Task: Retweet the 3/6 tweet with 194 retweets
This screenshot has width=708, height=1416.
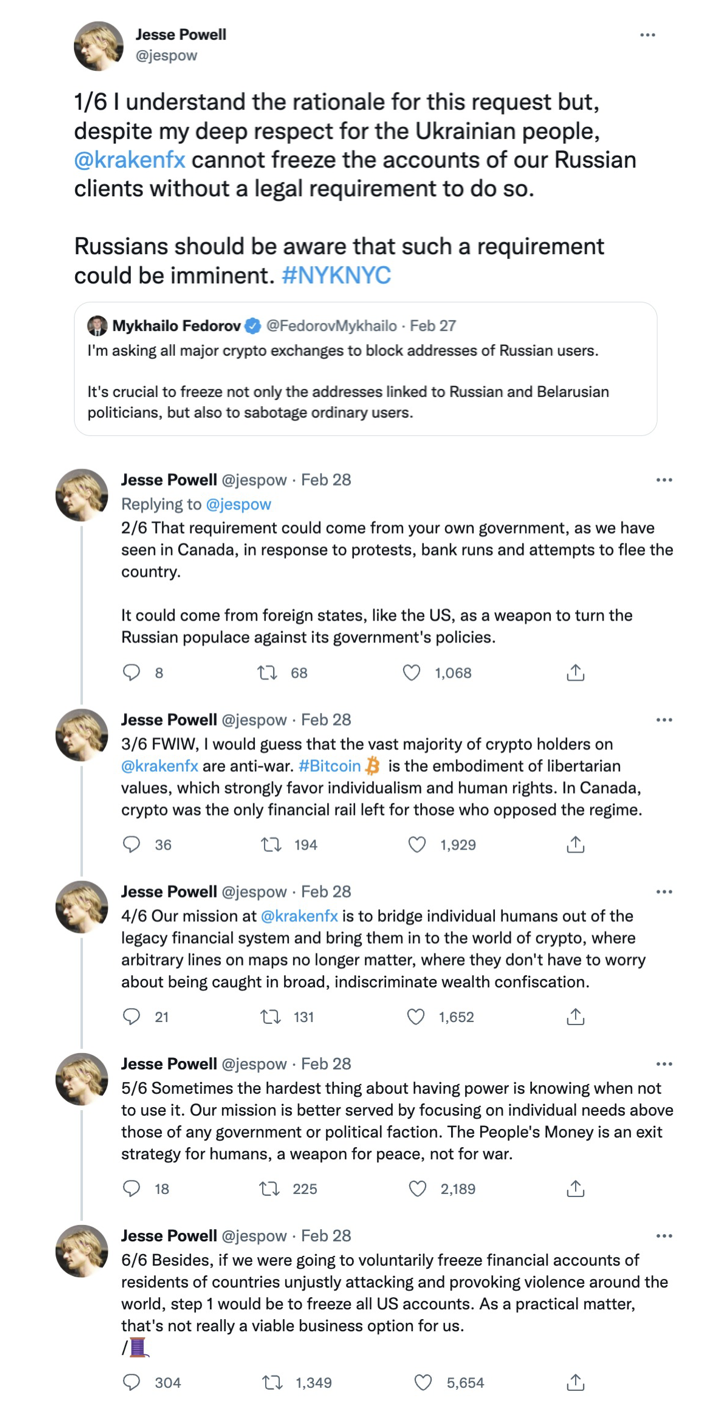Action: pyautogui.click(x=270, y=845)
